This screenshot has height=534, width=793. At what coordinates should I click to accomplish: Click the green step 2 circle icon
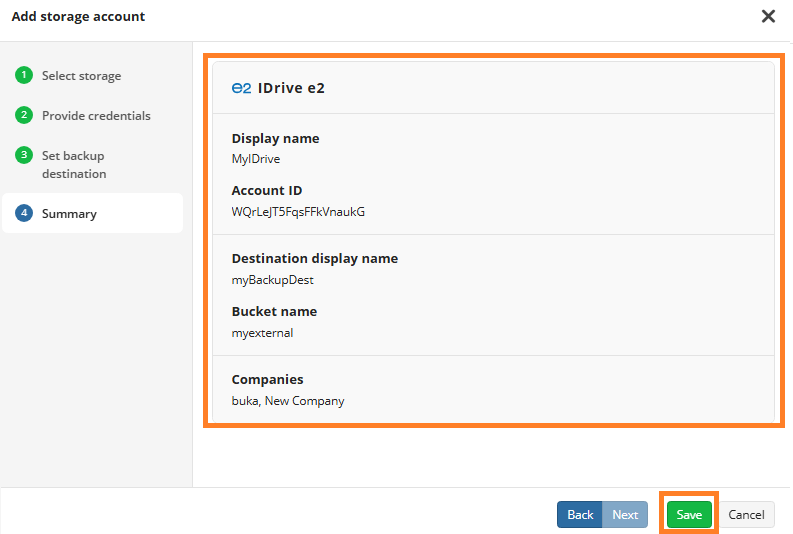pos(24,115)
